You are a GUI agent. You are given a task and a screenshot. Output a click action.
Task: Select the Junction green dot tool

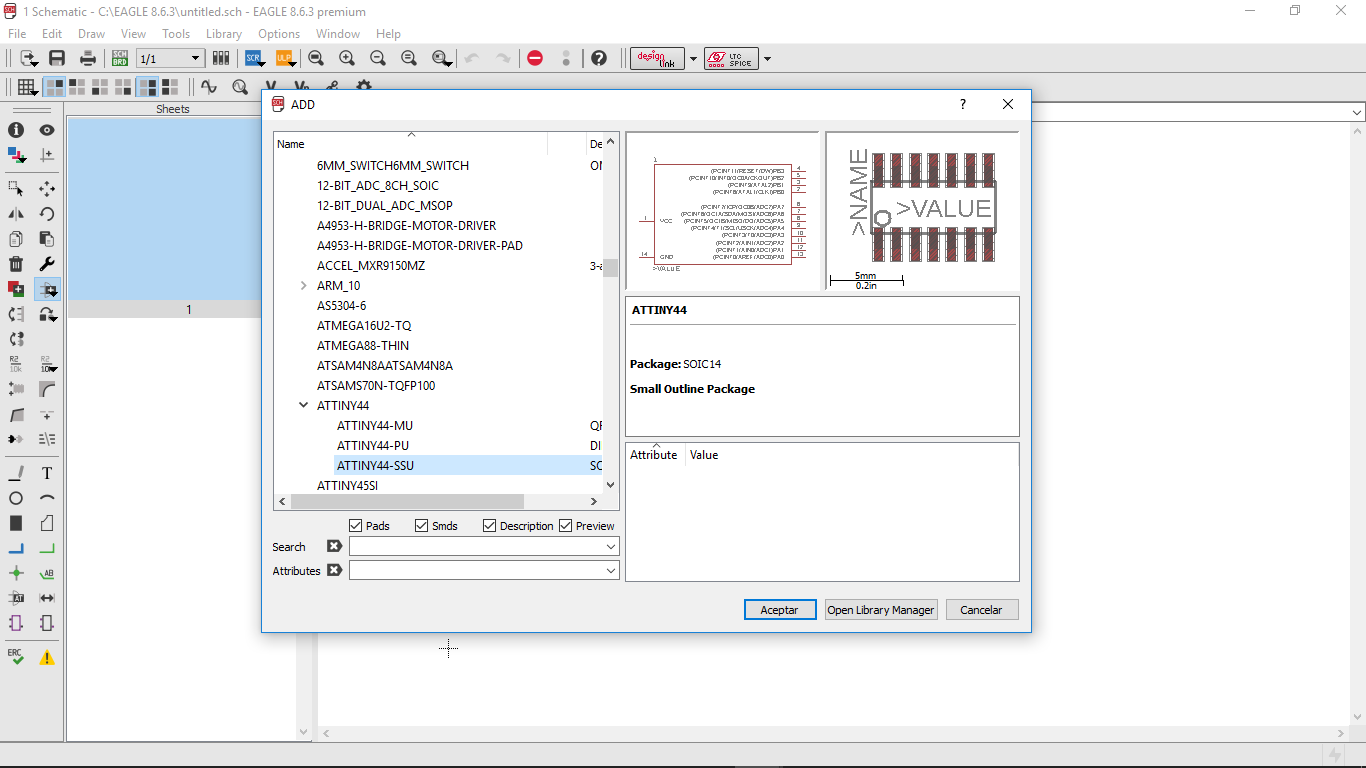(x=16, y=573)
